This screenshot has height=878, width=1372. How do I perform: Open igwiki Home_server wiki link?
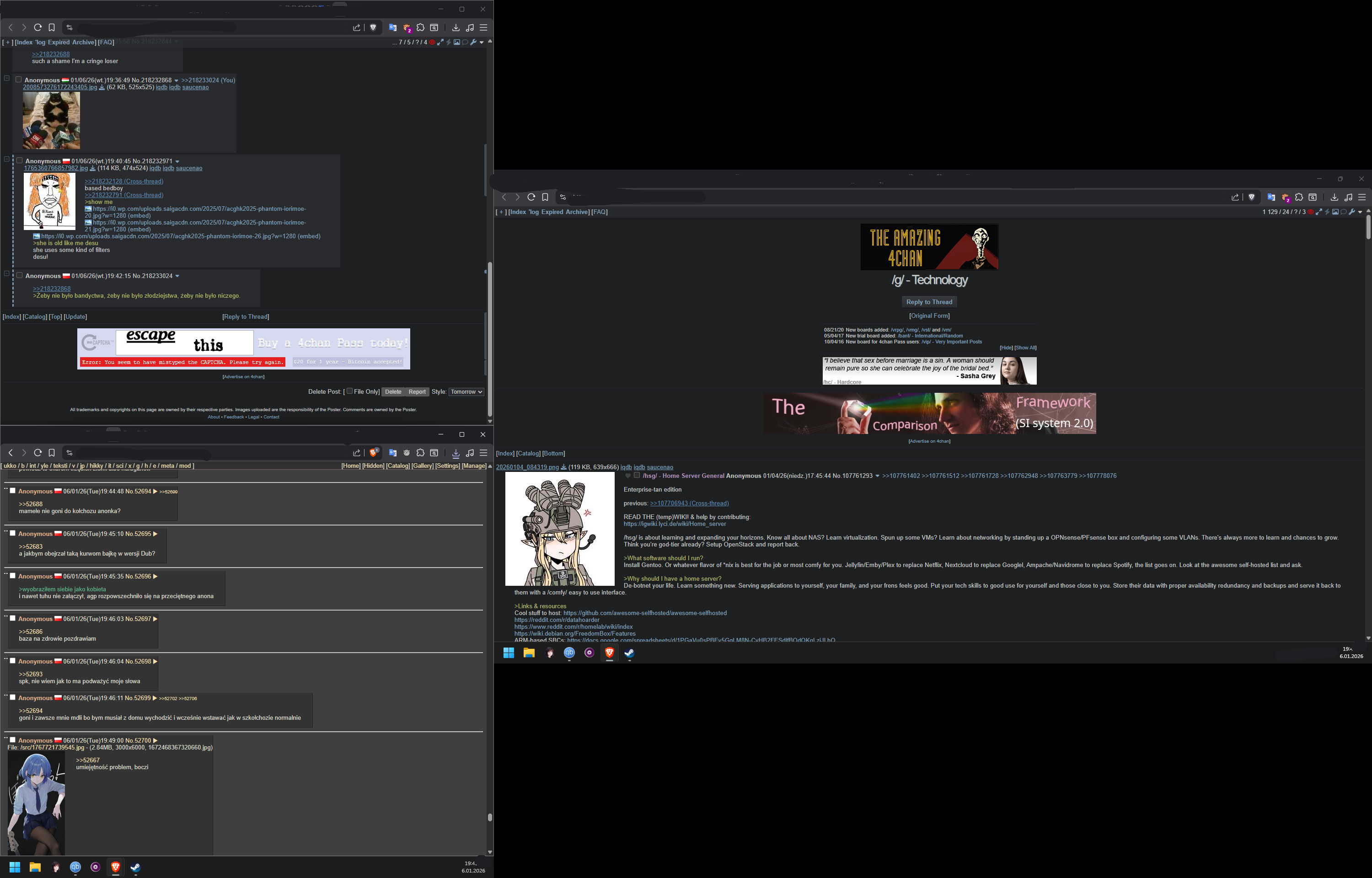point(674,524)
